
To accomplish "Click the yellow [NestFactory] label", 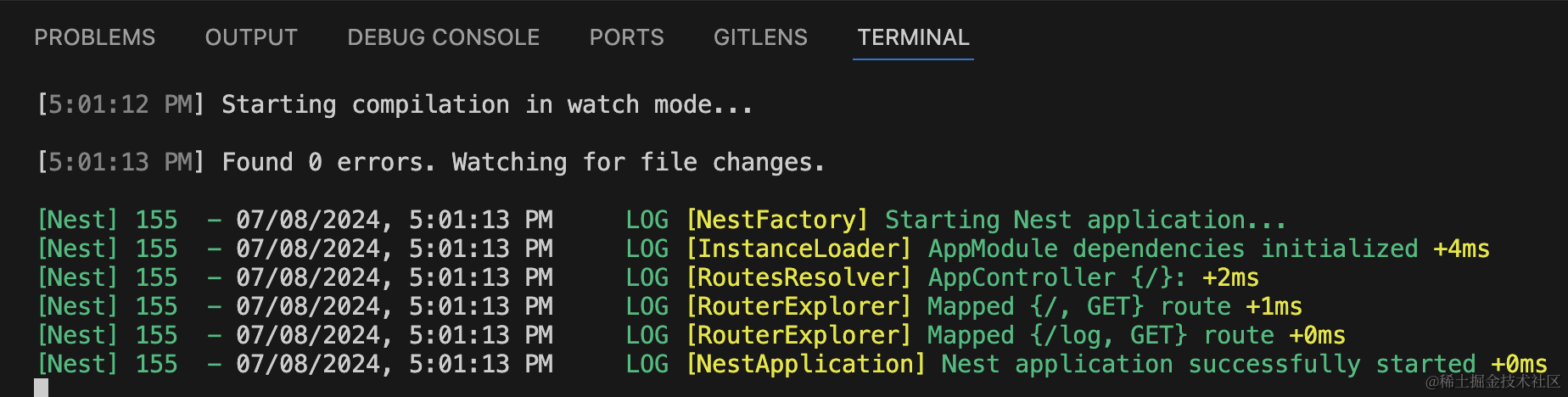I will coord(777,220).
